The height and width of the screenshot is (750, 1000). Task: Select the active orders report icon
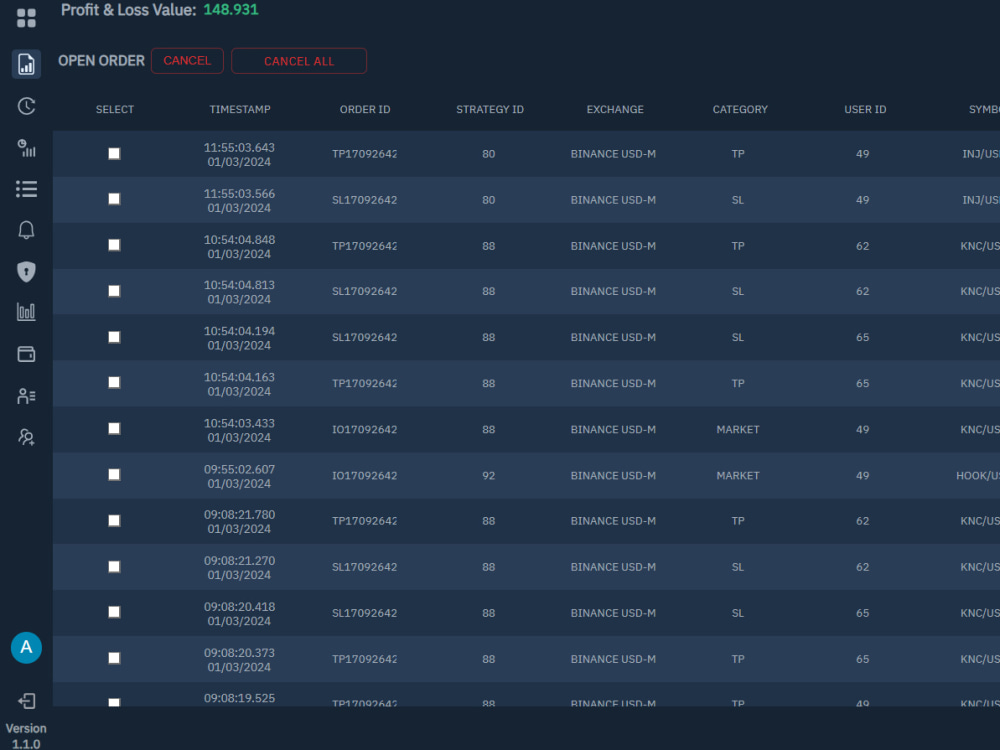[26, 64]
